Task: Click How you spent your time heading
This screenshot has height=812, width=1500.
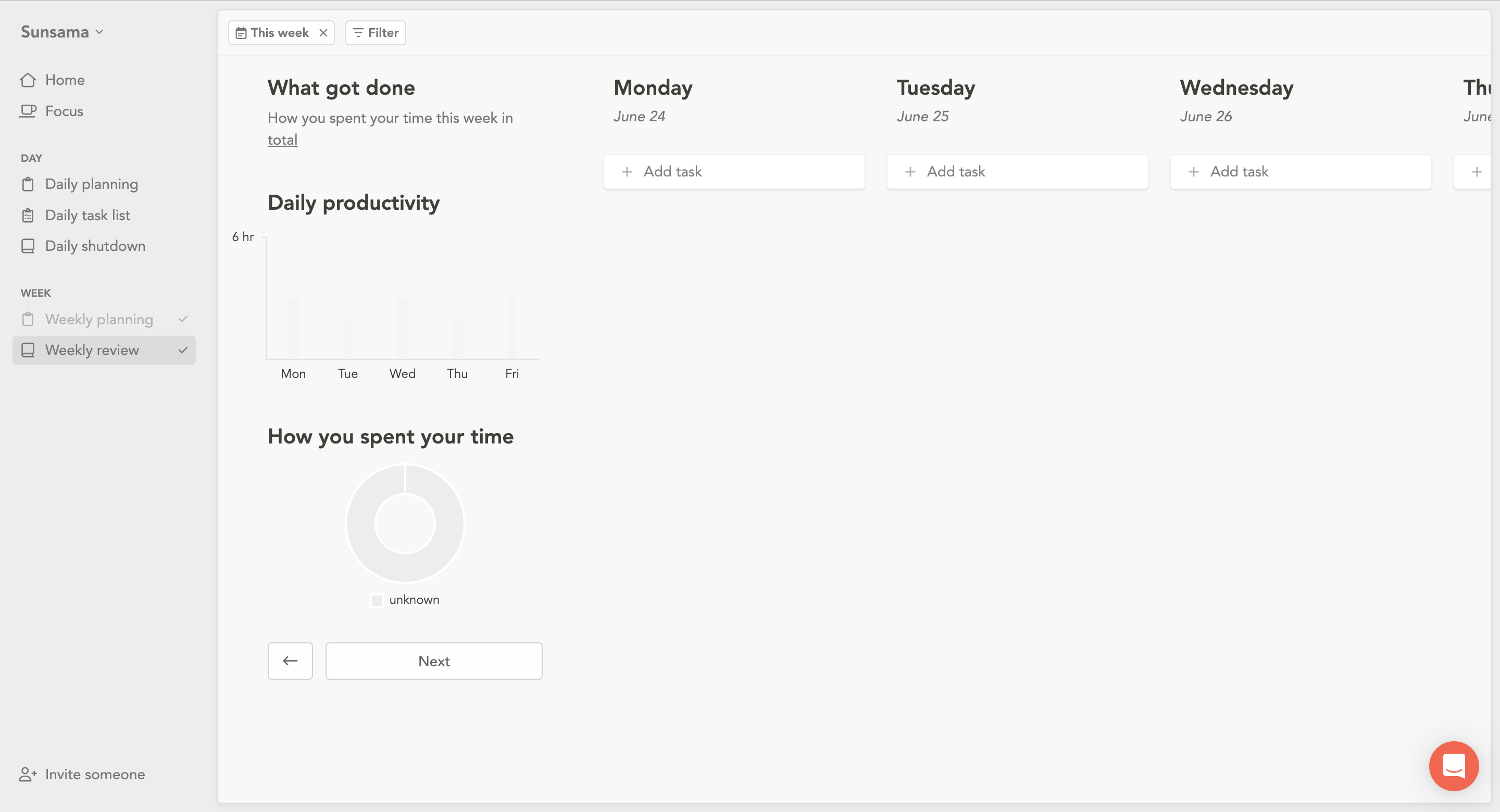Action: point(391,437)
